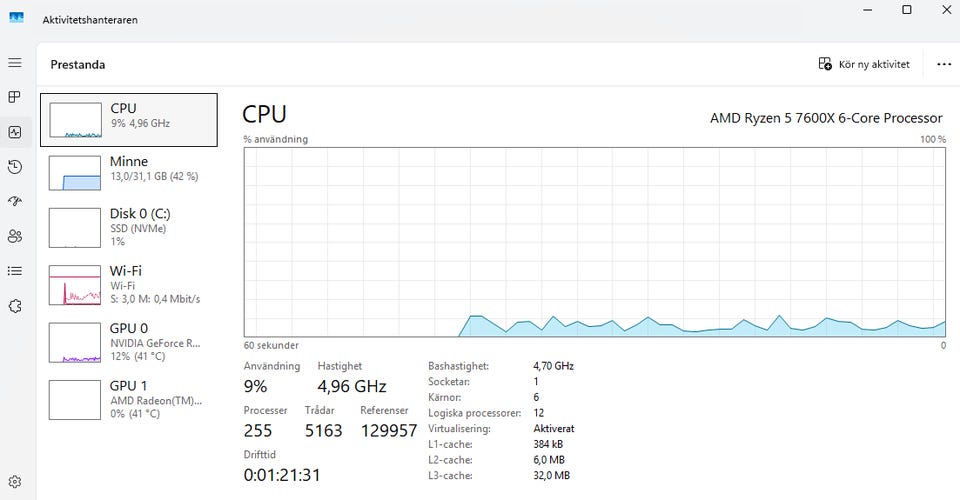Screen dimensions: 960x500
Task: Select the CPU performance item
Action: click(128, 120)
